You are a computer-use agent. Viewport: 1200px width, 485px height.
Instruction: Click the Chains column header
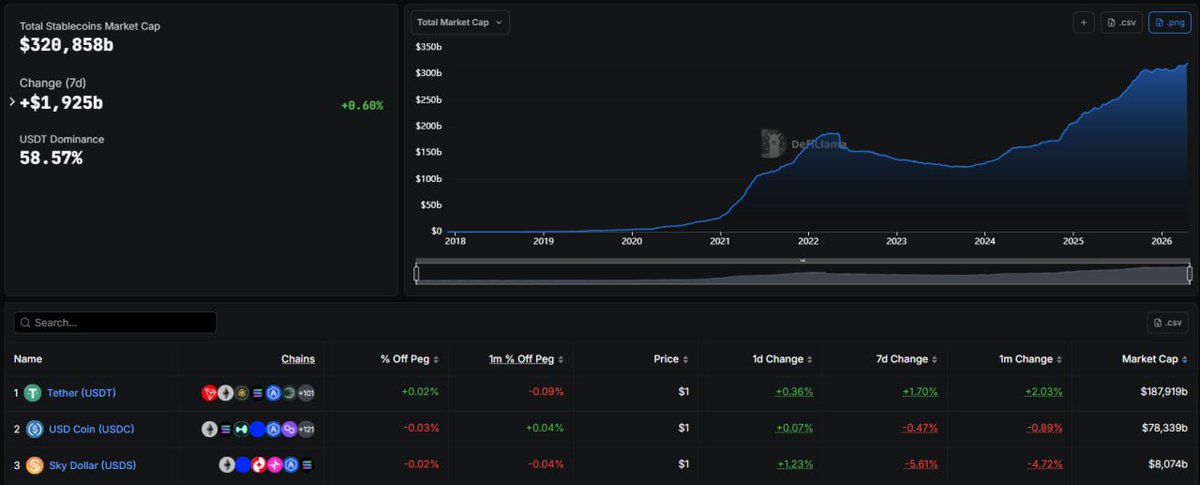298,359
